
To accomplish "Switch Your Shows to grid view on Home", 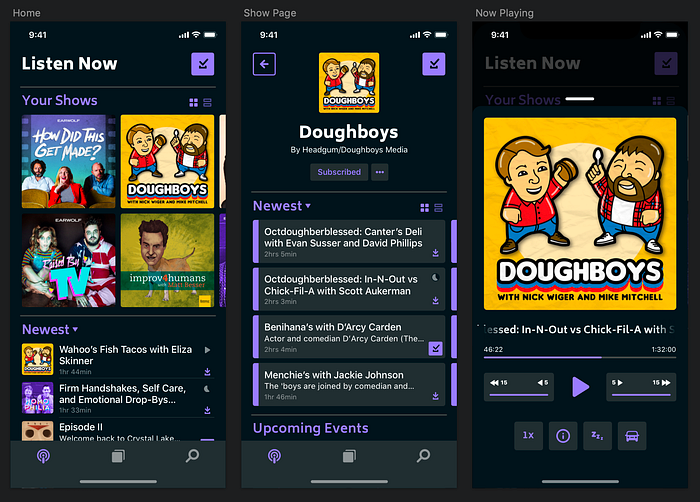I will 193,103.
